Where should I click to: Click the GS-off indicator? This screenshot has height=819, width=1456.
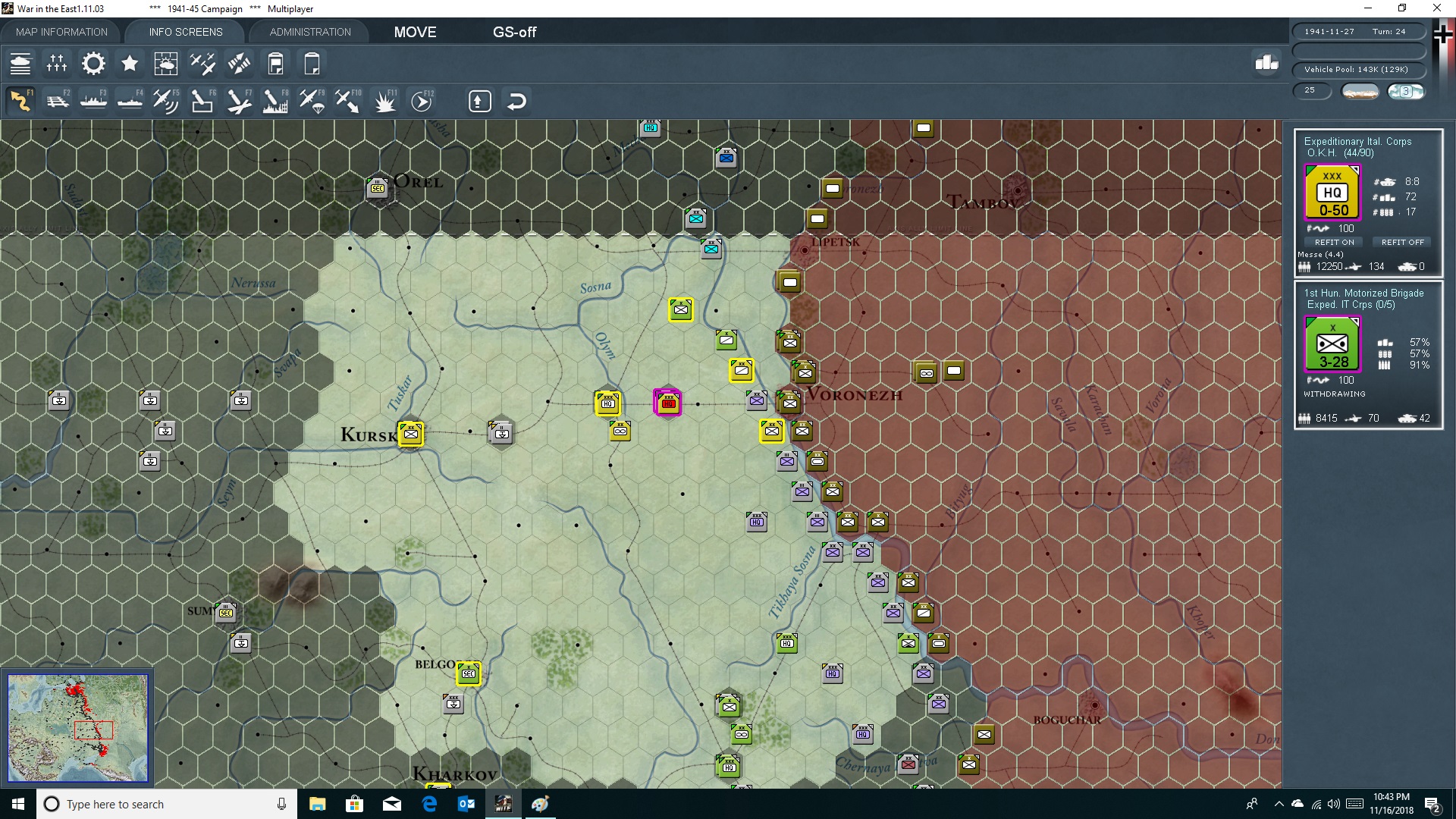pos(514,32)
